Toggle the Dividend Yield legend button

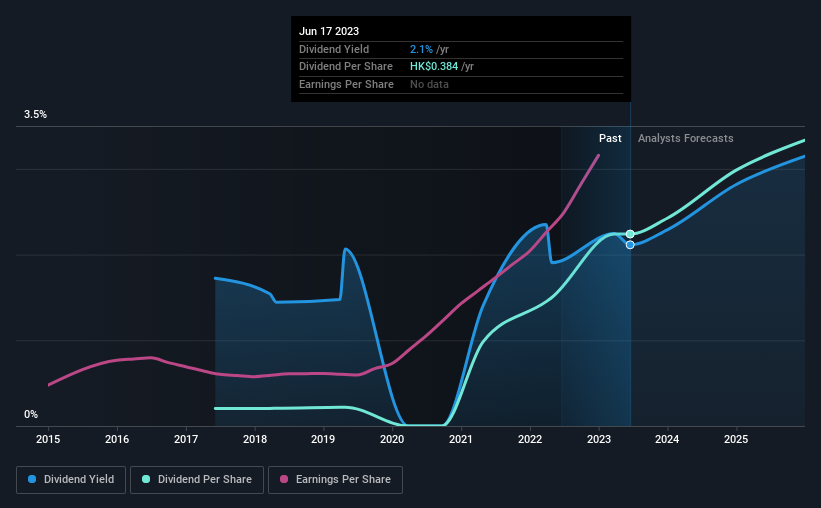point(71,480)
